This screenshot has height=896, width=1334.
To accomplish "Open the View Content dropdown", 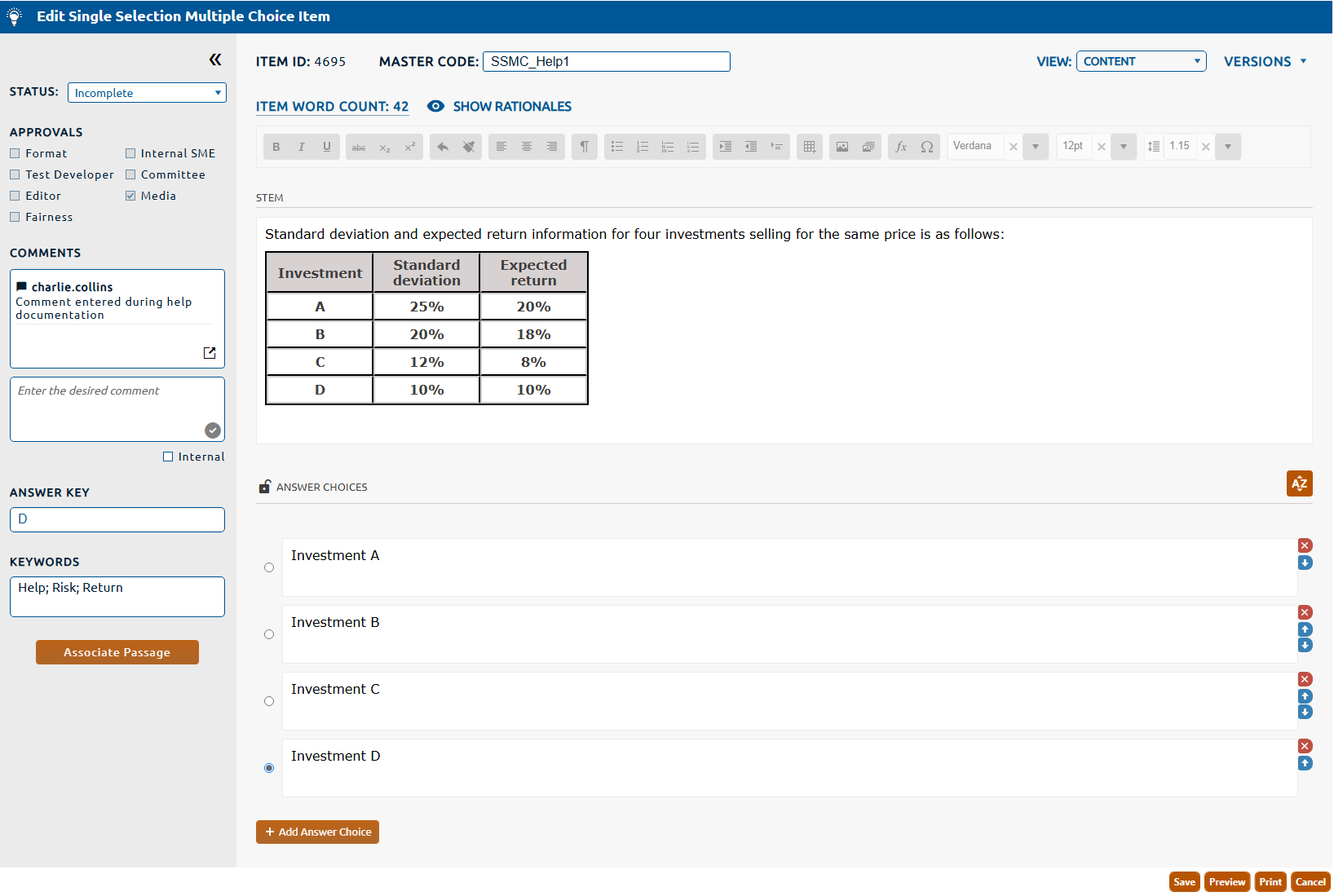I will point(1141,61).
